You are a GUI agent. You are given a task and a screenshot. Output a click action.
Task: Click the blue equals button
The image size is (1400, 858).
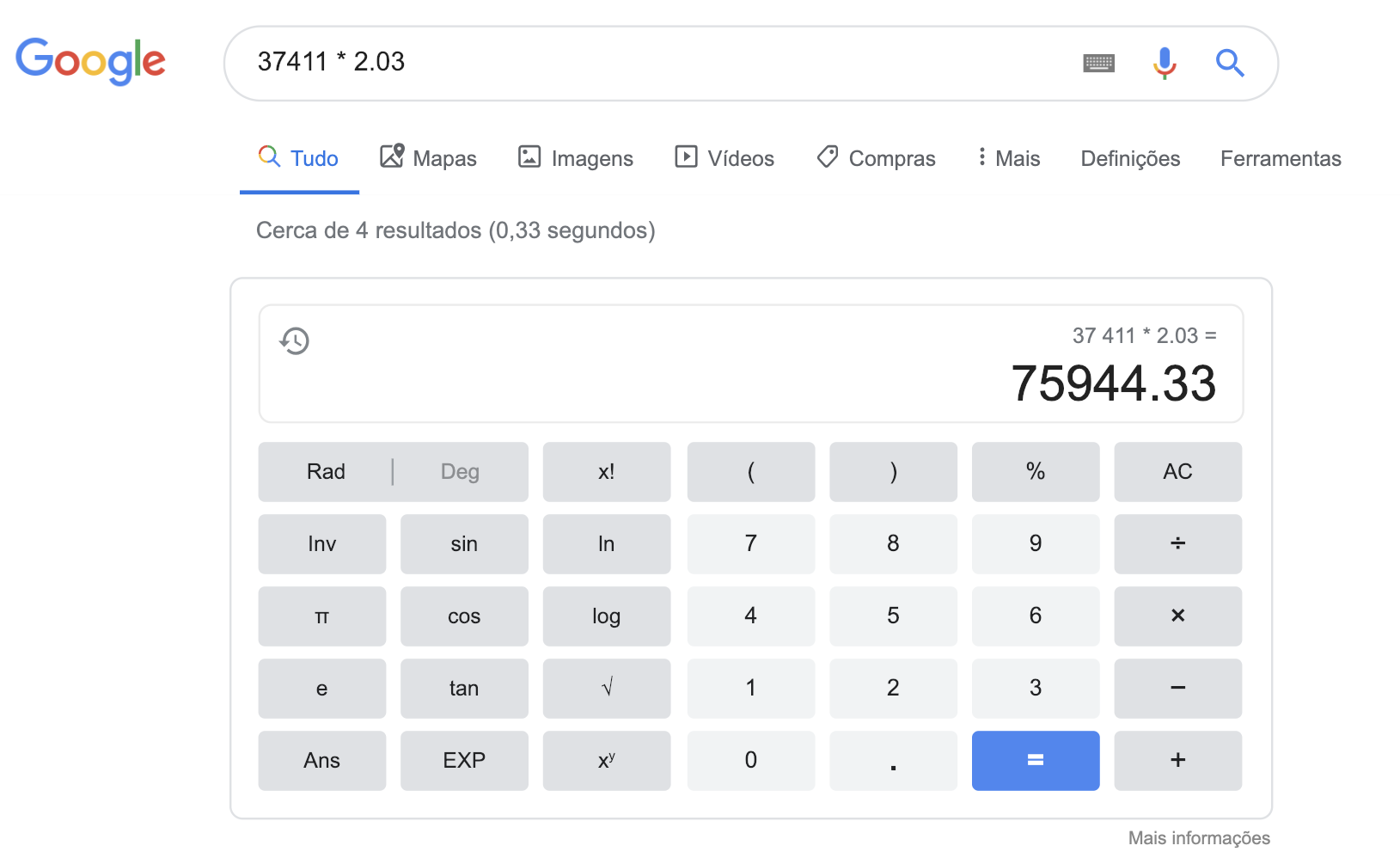1036,761
